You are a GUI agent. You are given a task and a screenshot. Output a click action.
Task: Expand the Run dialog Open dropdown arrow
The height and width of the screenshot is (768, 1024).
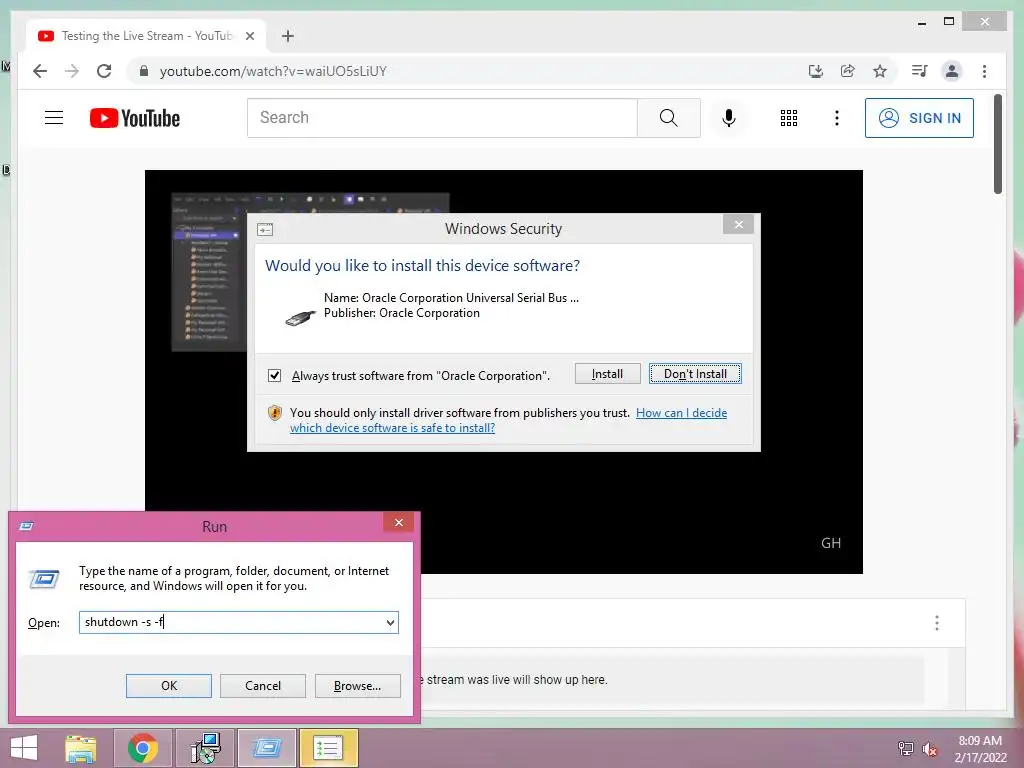[391, 622]
